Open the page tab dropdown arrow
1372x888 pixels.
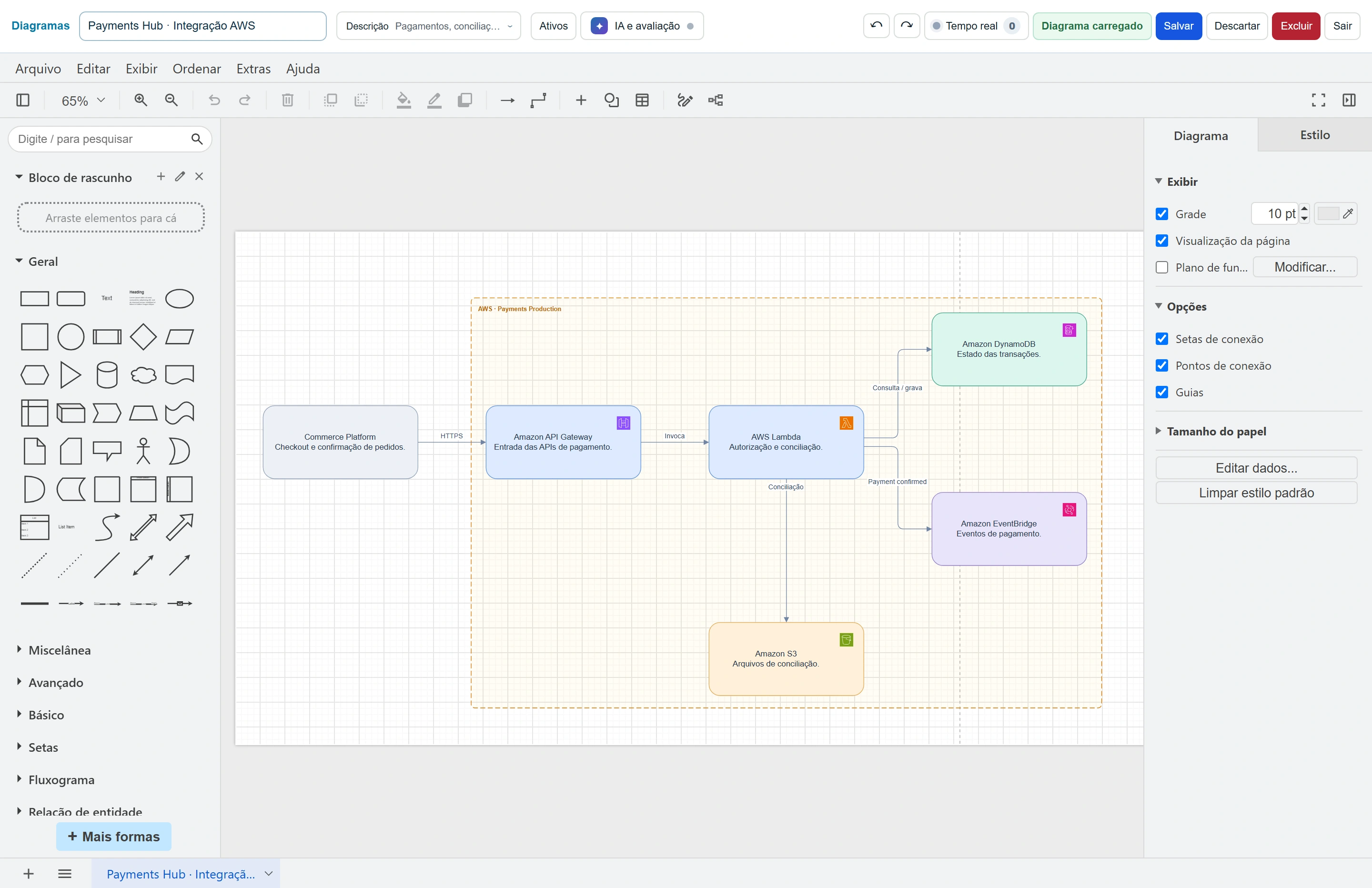click(x=269, y=873)
